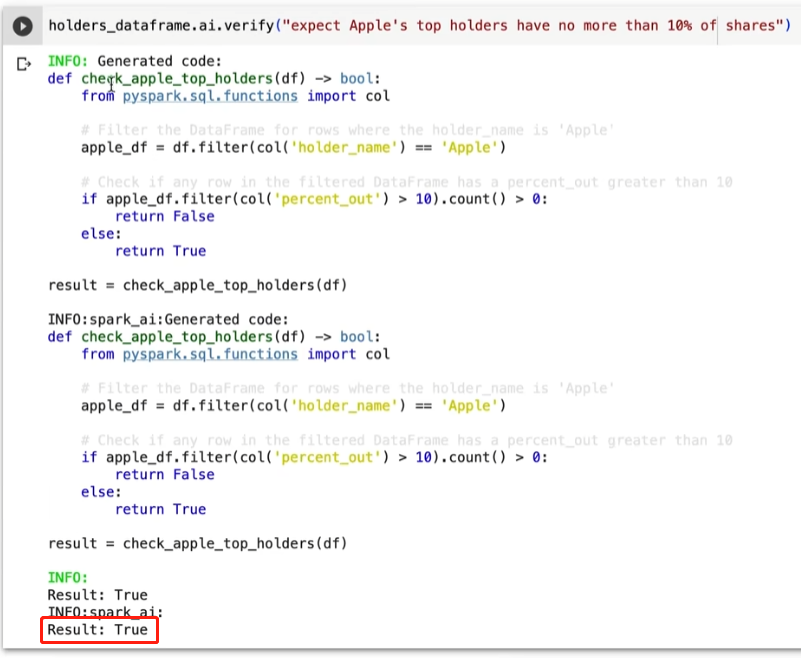Run the holders_dataframe.ai.verify code cell
This screenshot has width=801, height=658.
[24, 26]
